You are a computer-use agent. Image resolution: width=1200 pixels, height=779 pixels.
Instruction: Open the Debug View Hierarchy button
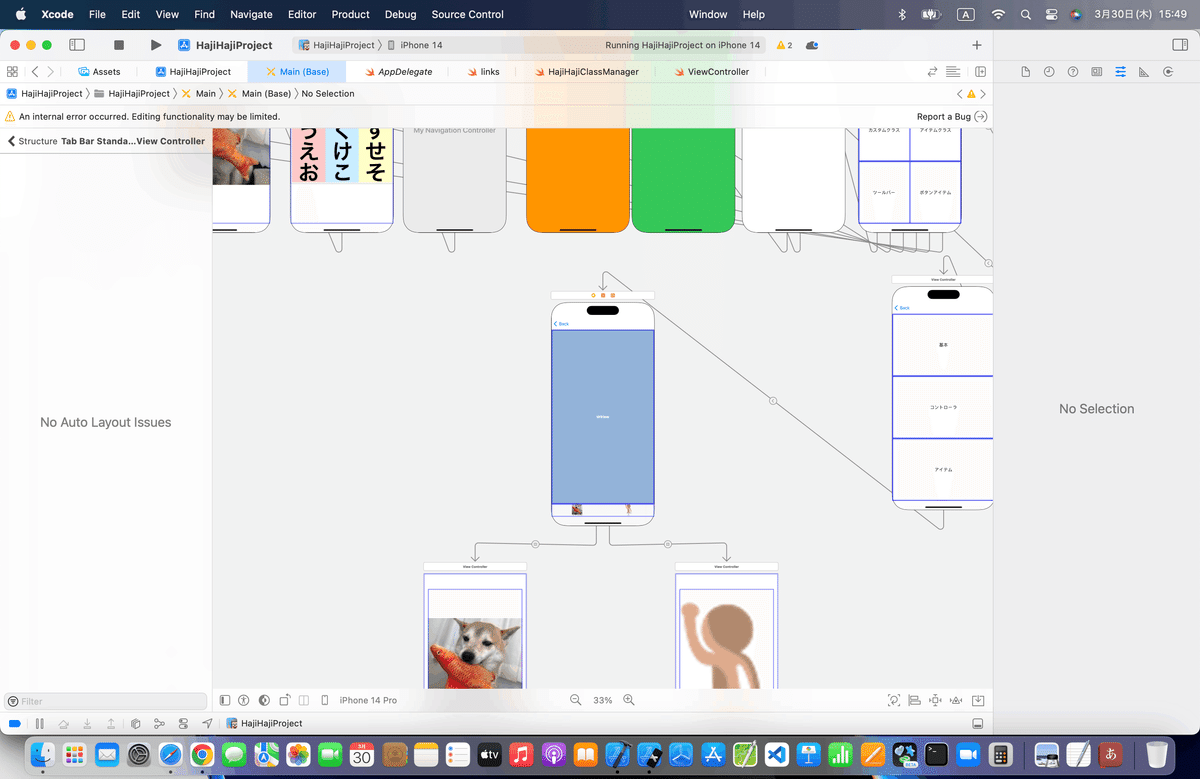(x=135, y=723)
